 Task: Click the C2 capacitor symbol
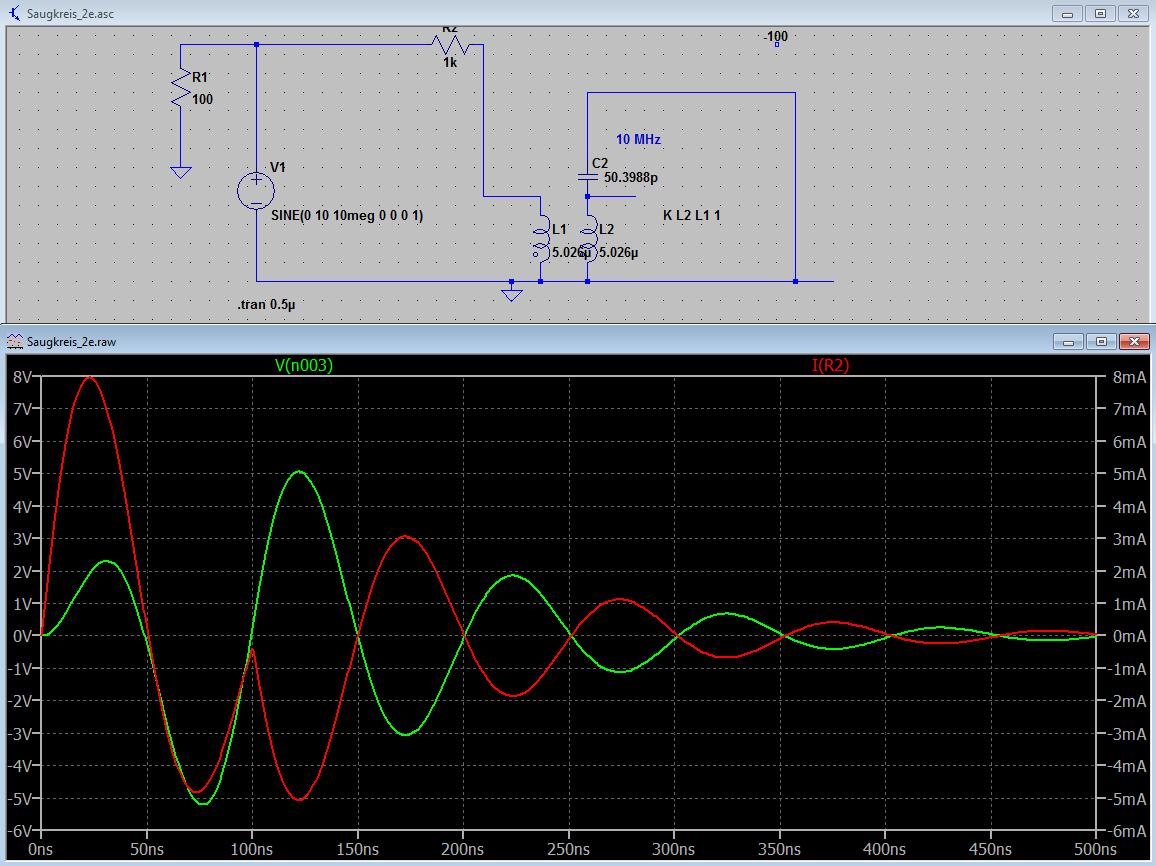[587, 175]
